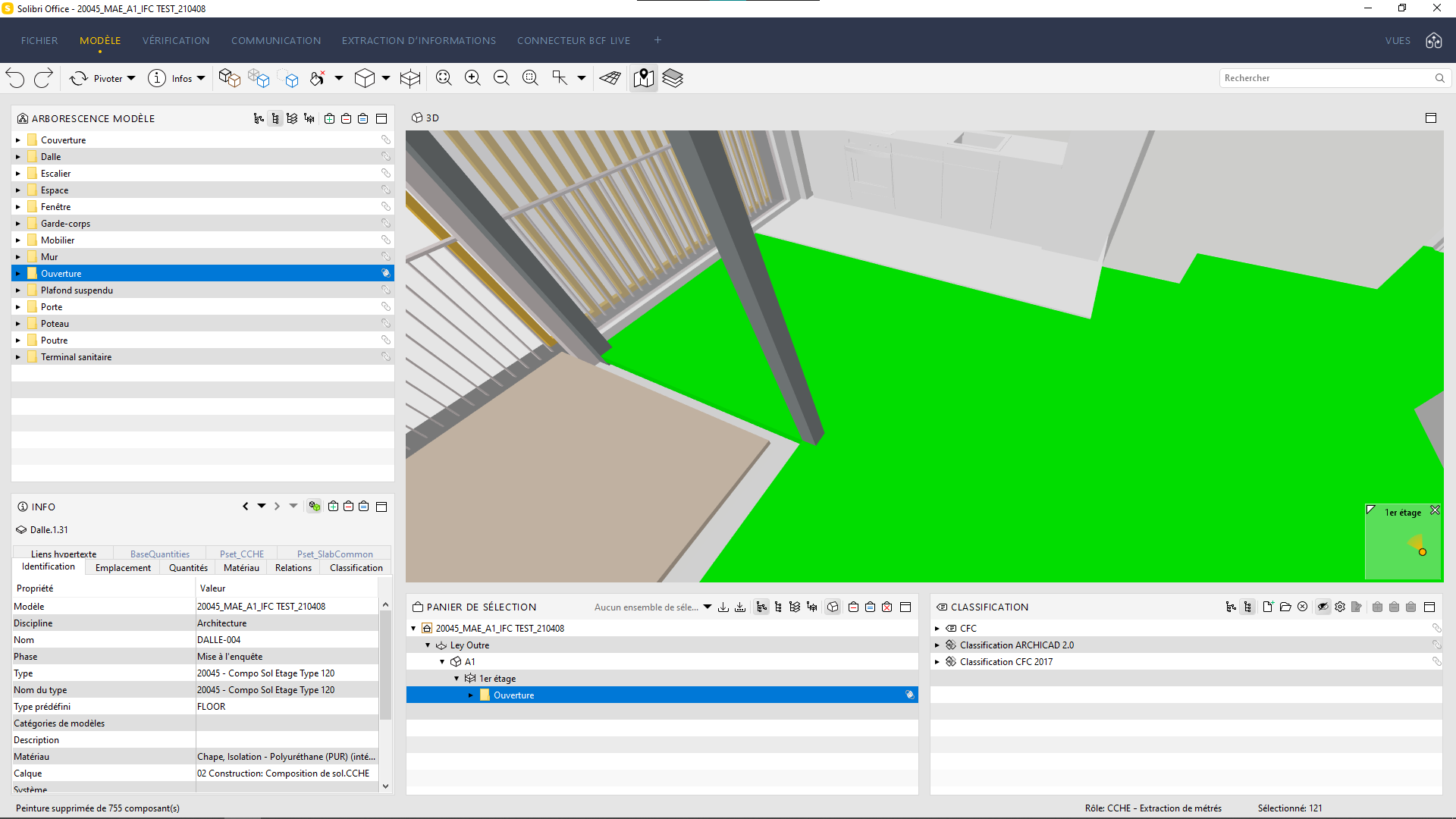Open the Infos tool icon

(157, 78)
